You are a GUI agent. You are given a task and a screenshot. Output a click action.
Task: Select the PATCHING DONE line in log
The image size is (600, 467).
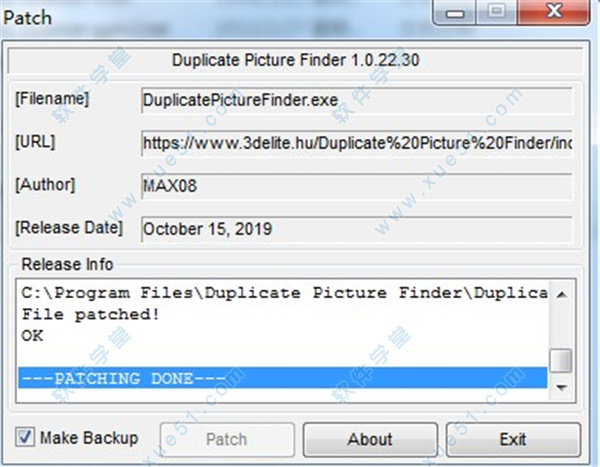[x=282, y=378]
